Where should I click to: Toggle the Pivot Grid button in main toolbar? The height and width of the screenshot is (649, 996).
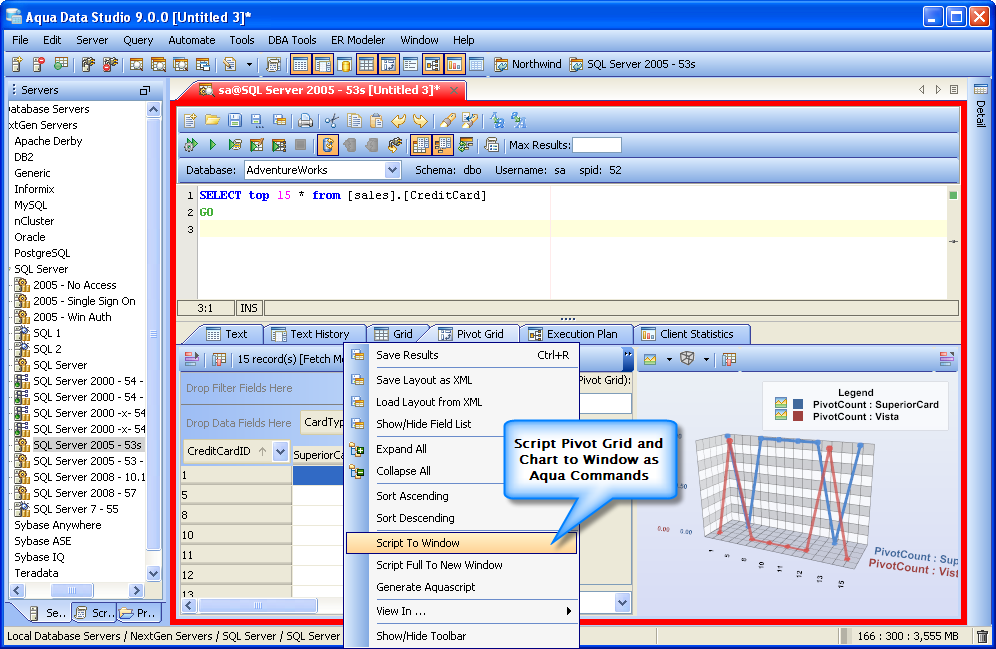[x=388, y=64]
